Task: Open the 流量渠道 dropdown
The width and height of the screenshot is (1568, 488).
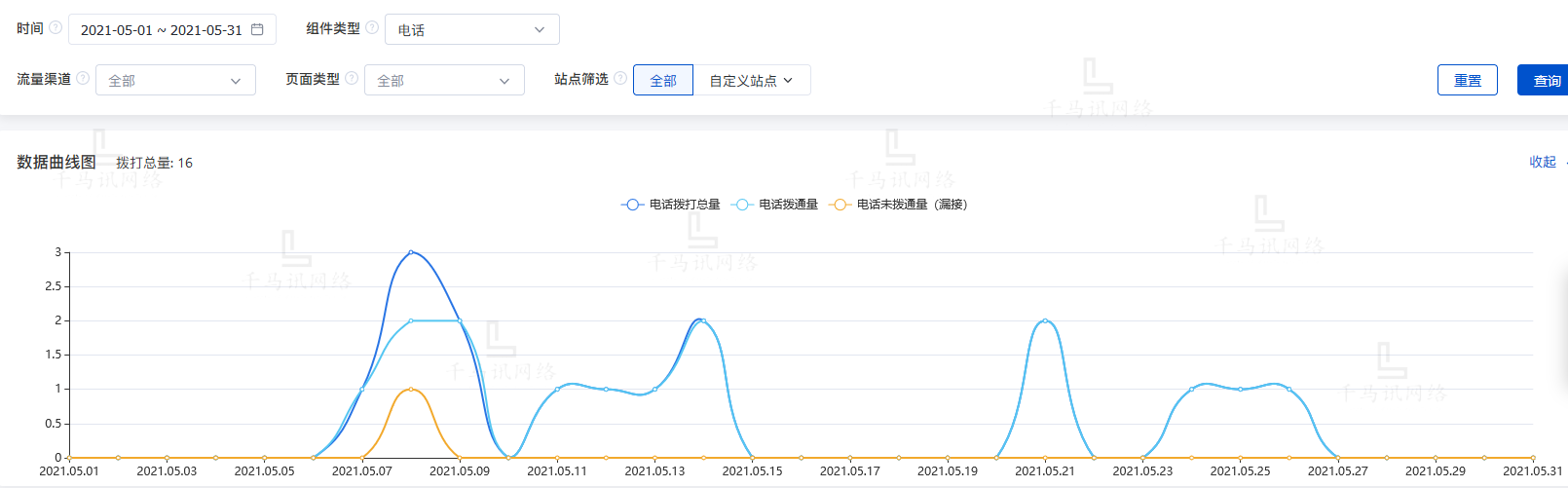Action: click(x=175, y=81)
